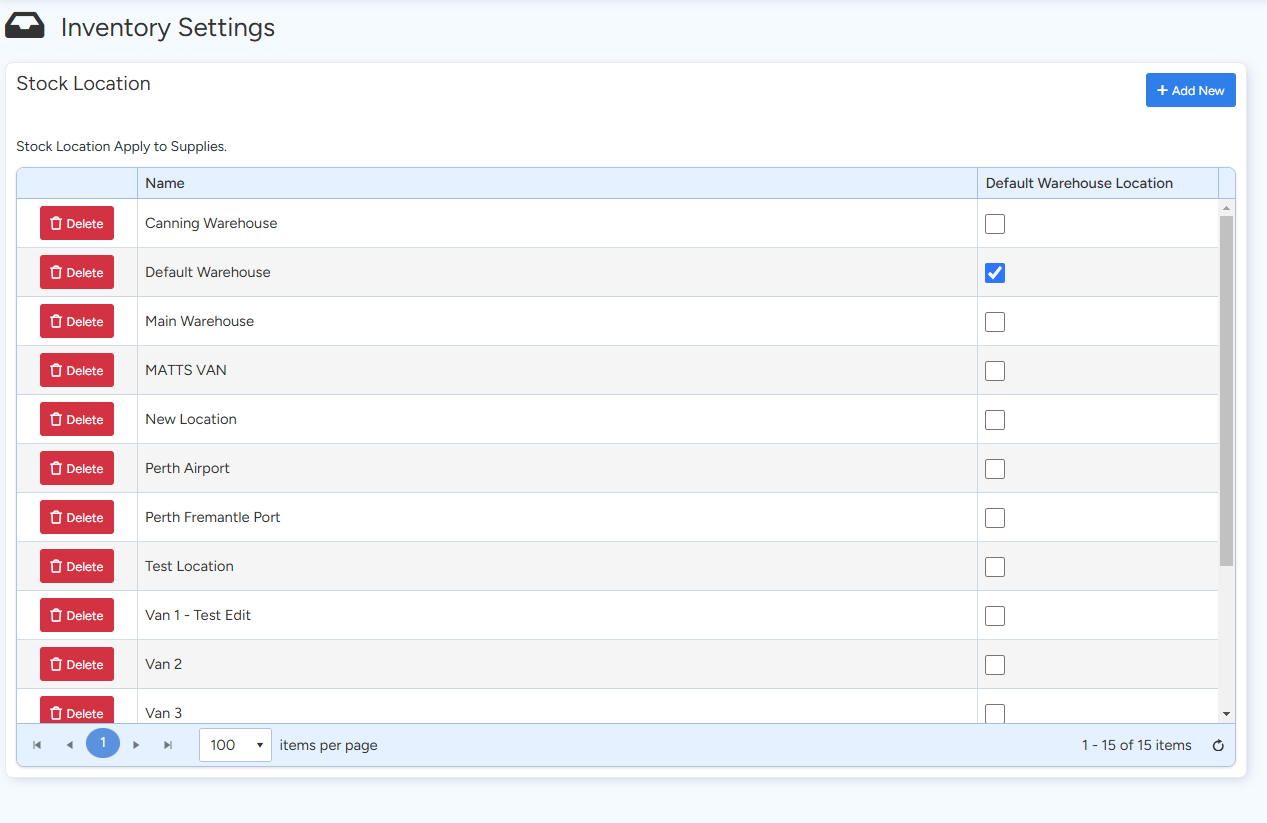
Task: Click the Inventory Settings tray icon
Action: 25,27
